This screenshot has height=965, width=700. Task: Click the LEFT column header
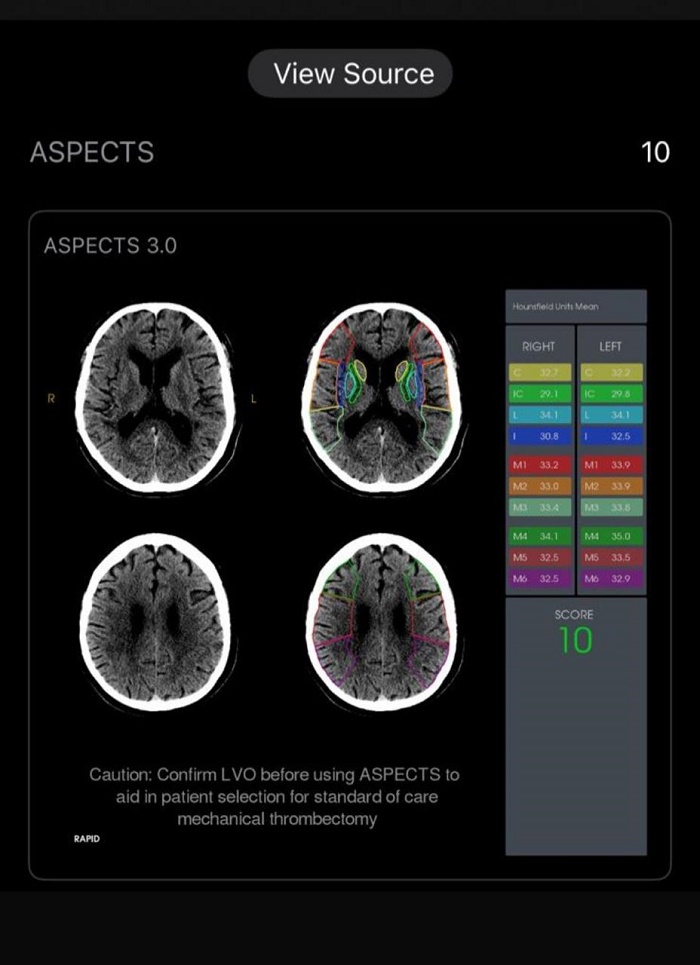click(611, 346)
